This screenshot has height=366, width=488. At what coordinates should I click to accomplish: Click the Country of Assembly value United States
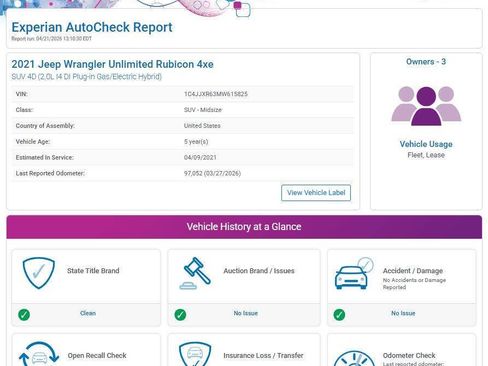(202, 126)
